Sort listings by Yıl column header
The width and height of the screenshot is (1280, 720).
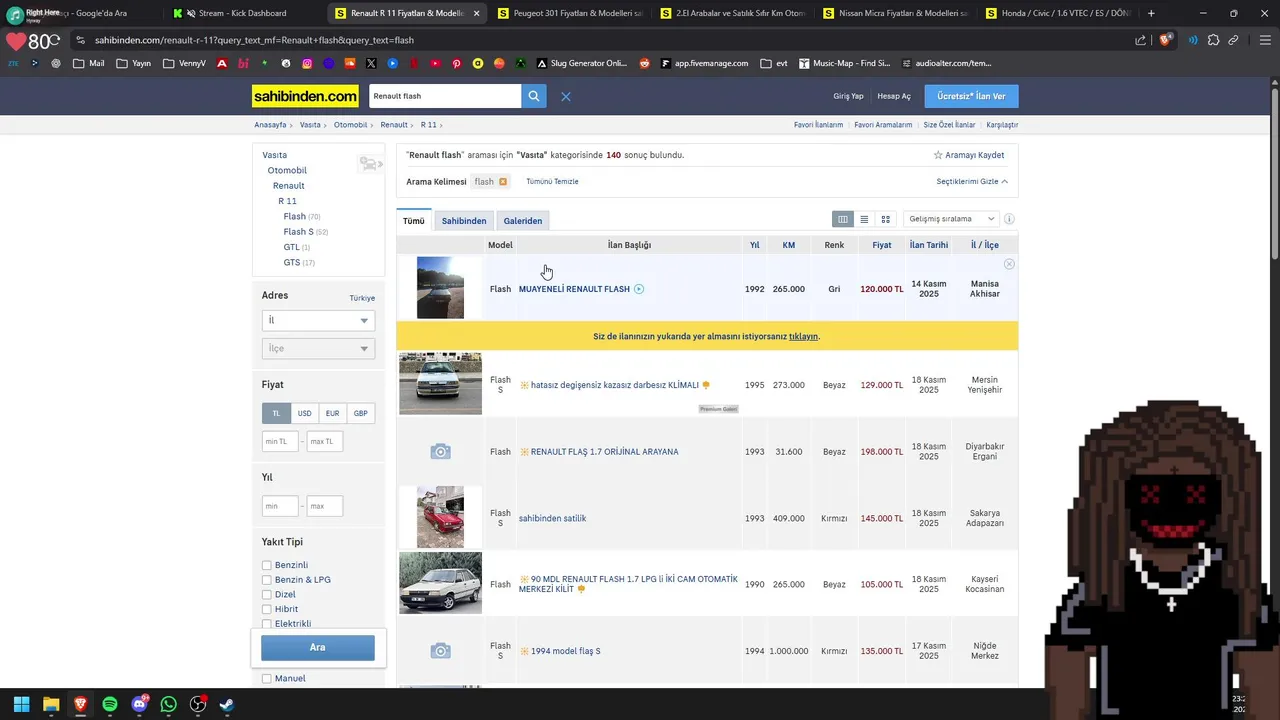(x=754, y=245)
